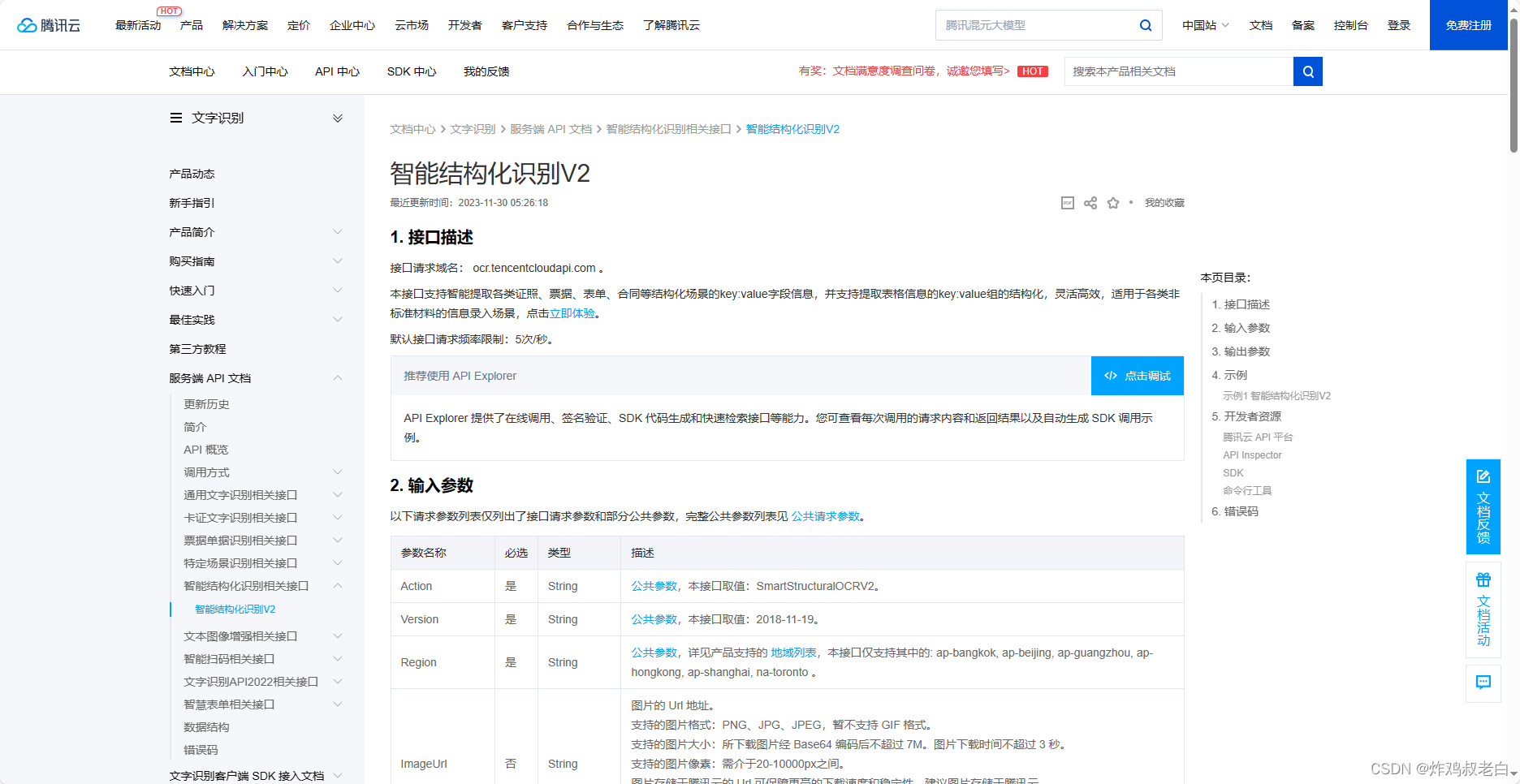Open the 定价 top menu item

pyautogui.click(x=299, y=25)
